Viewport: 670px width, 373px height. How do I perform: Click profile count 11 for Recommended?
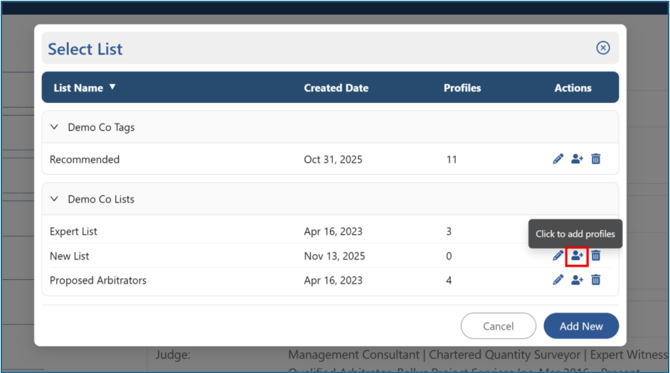[x=452, y=159]
